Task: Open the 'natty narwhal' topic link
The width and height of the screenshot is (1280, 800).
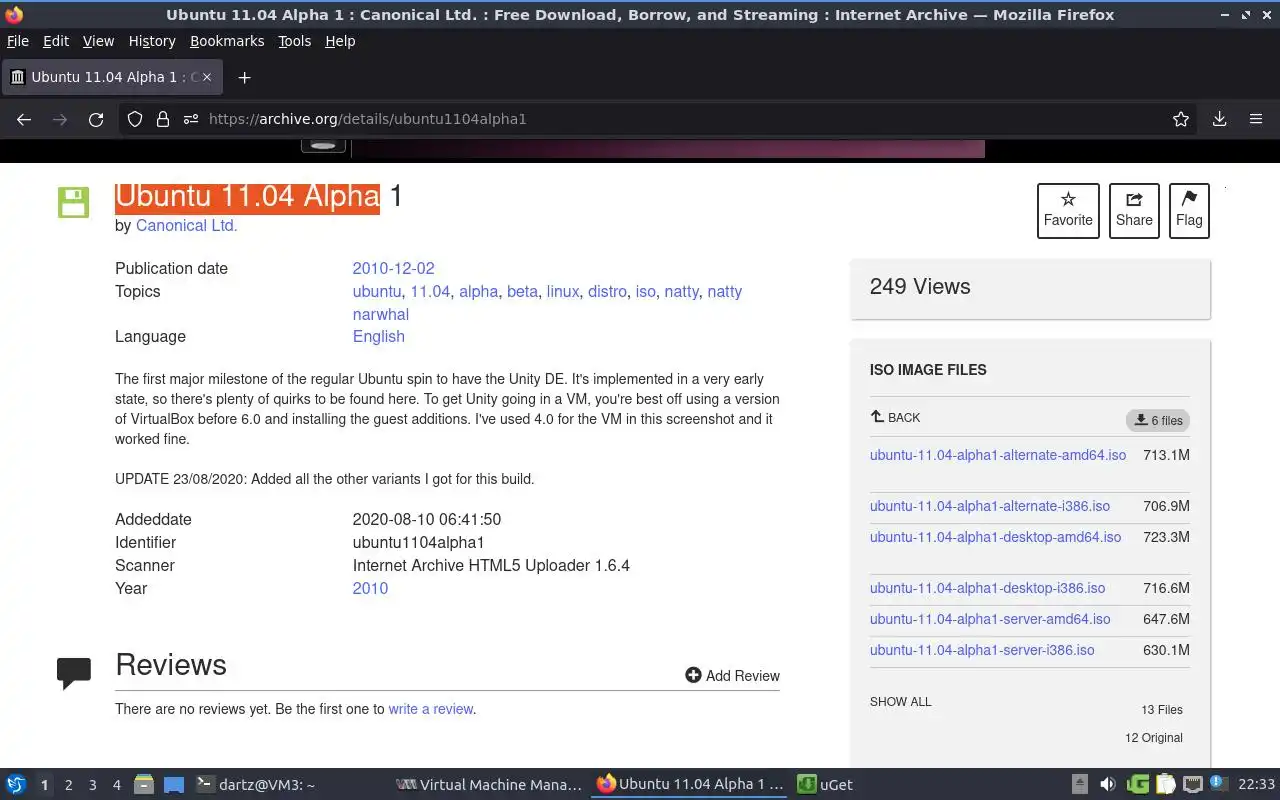Action: coord(547,302)
